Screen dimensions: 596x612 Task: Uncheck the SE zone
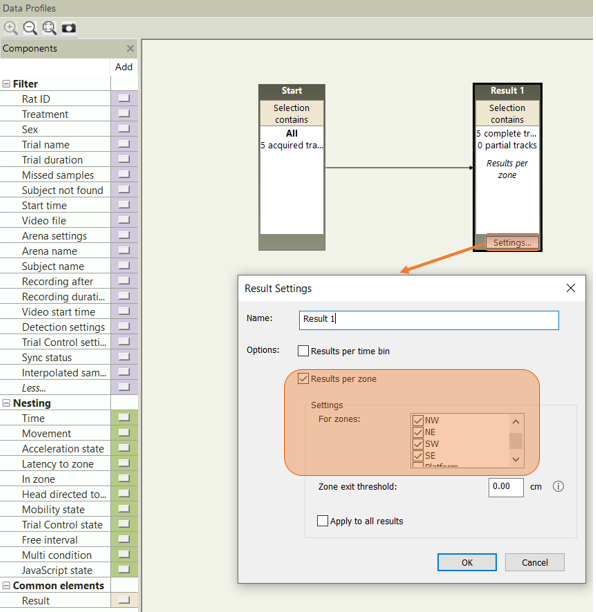click(418, 455)
